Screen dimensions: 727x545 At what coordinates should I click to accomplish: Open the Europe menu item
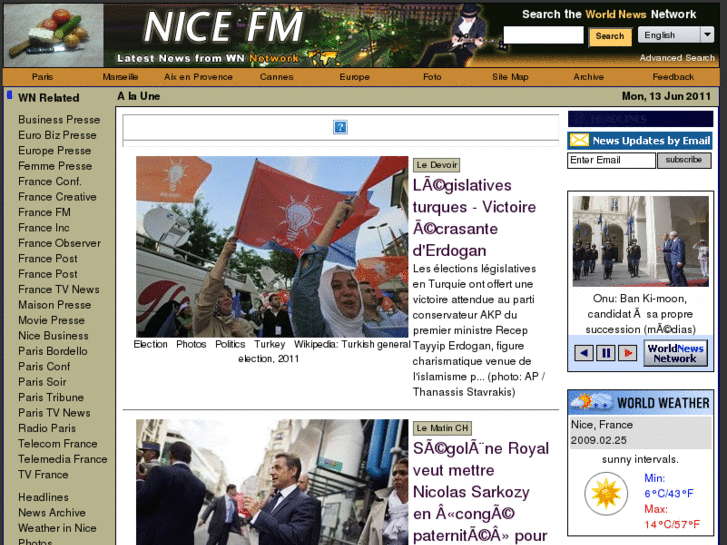coord(354,77)
